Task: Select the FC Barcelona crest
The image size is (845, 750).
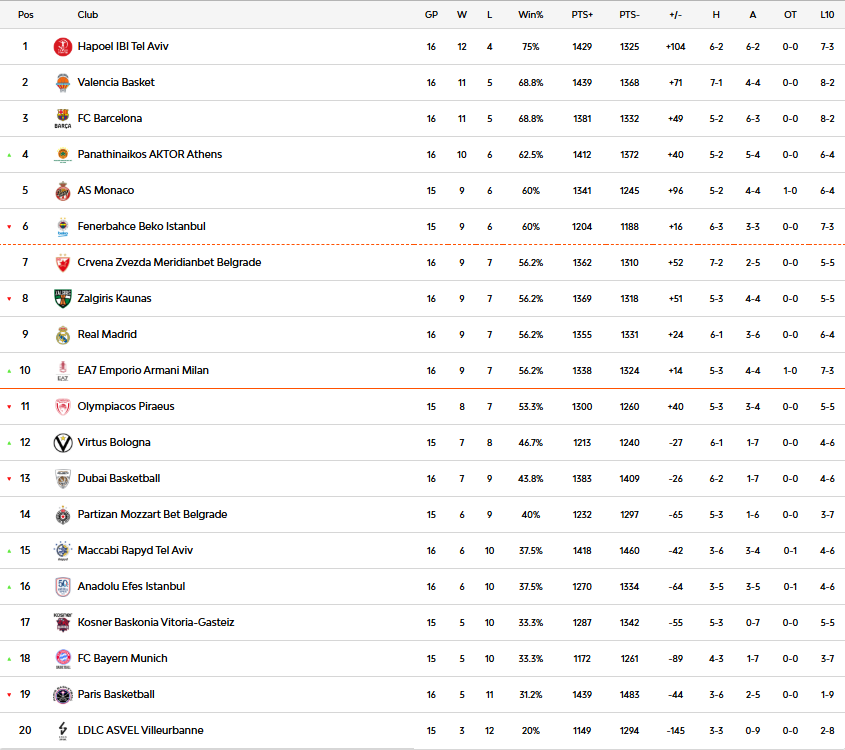Action: pyautogui.click(x=63, y=119)
